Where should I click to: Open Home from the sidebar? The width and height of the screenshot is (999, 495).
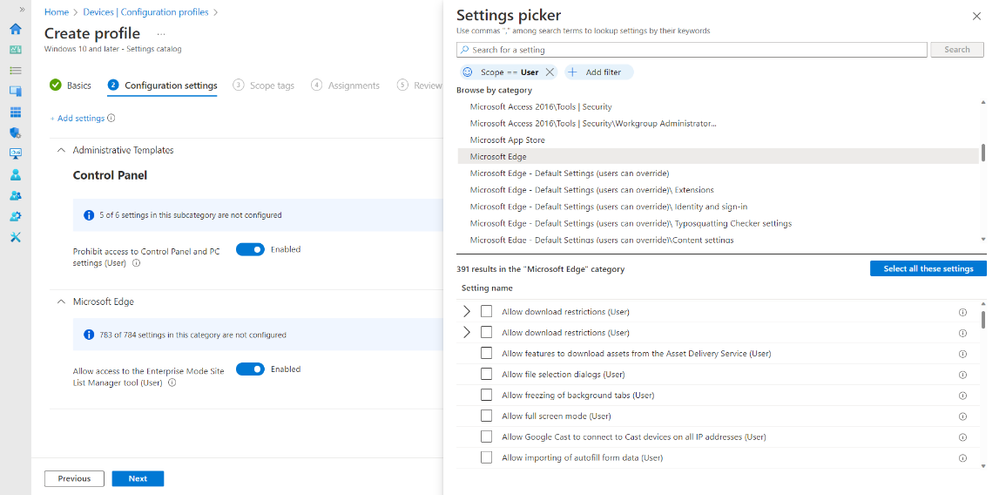(15, 29)
